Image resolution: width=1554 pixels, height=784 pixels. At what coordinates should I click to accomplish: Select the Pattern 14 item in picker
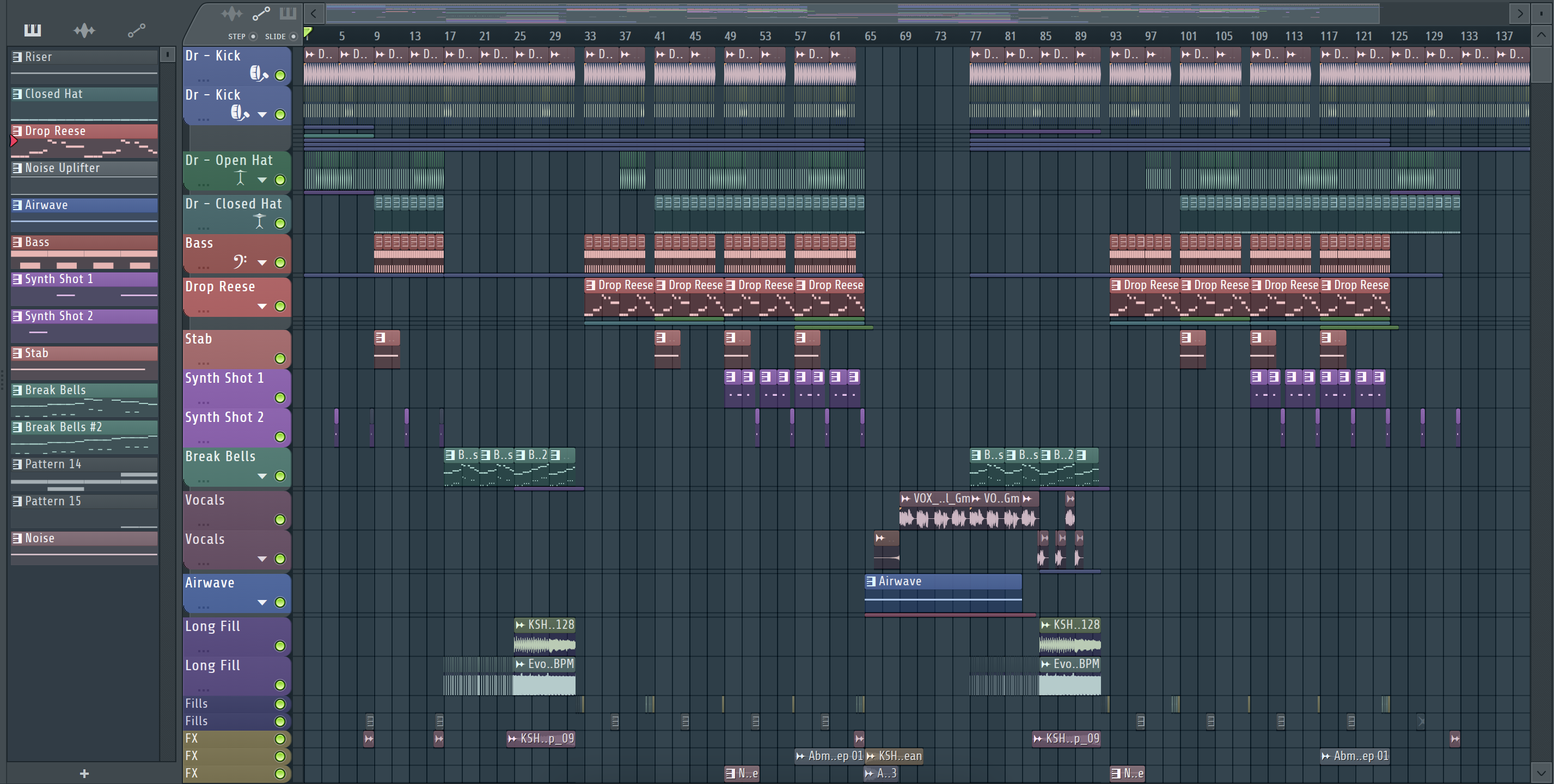pyautogui.click(x=84, y=474)
